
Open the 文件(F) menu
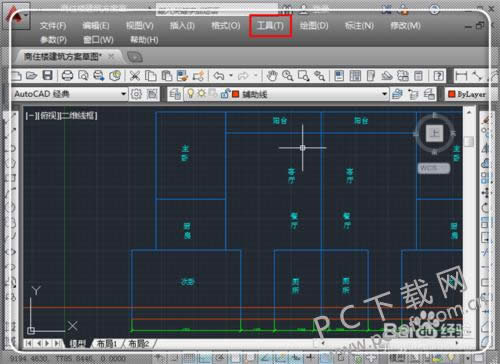(x=53, y=26)
